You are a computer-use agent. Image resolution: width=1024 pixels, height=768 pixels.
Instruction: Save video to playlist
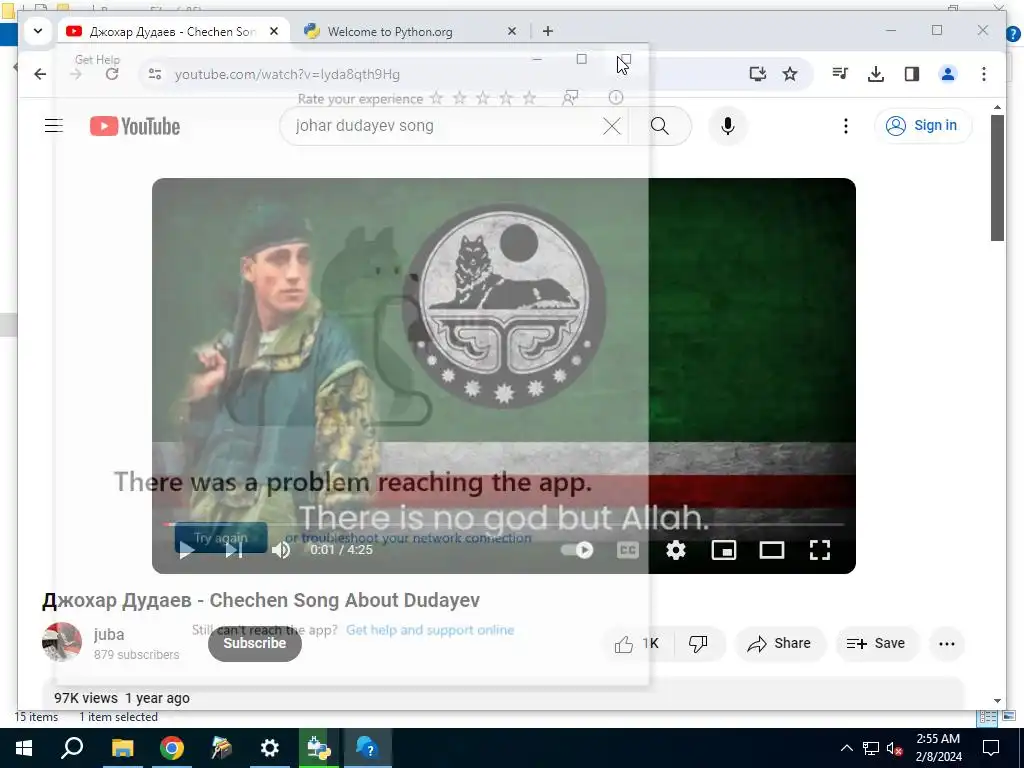[876, 644]
